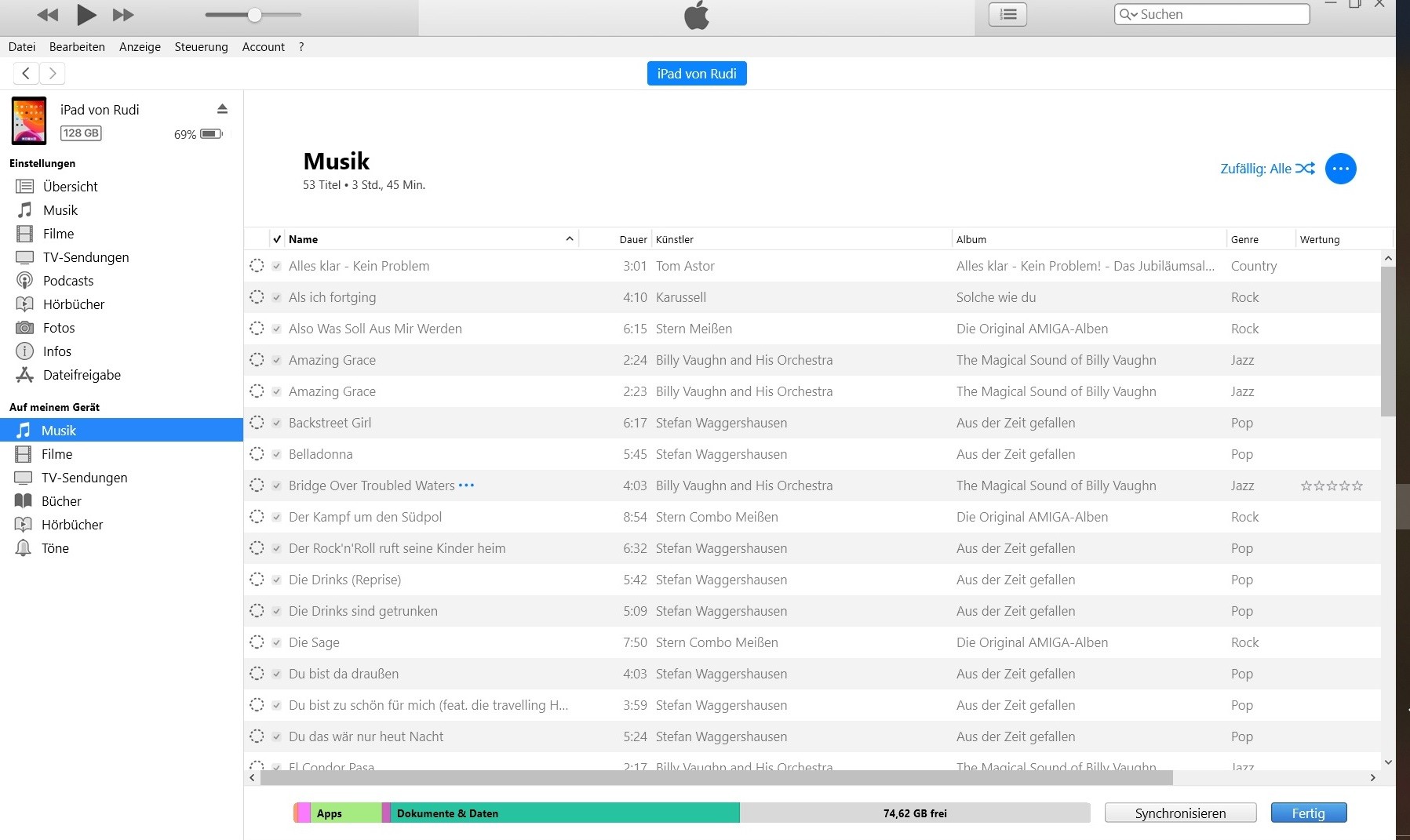Click the Suchen search field
The image size is (1410, 840).
pos(1211,14)
